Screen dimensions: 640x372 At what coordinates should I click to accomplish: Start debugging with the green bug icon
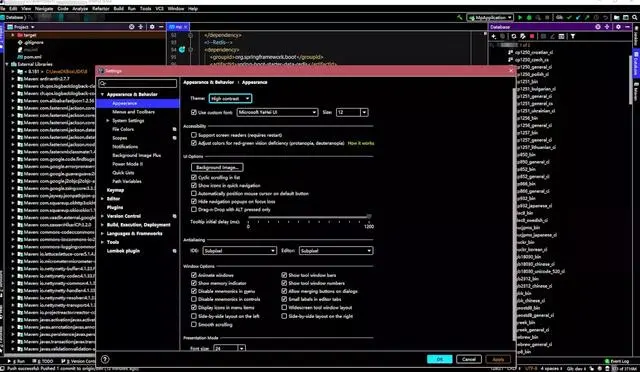[x=529, y=18]
